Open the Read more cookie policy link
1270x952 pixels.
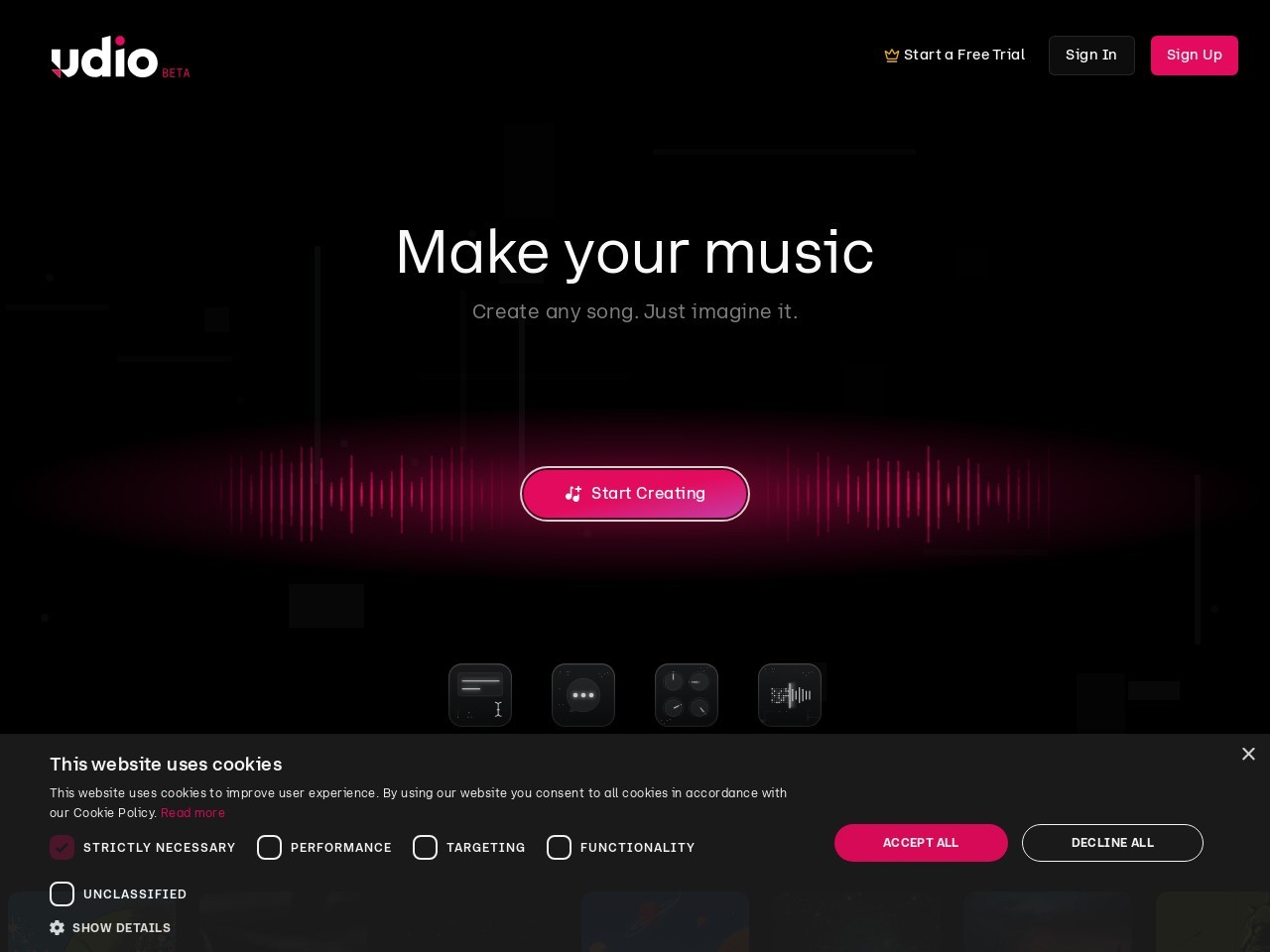tap(192, 812)
